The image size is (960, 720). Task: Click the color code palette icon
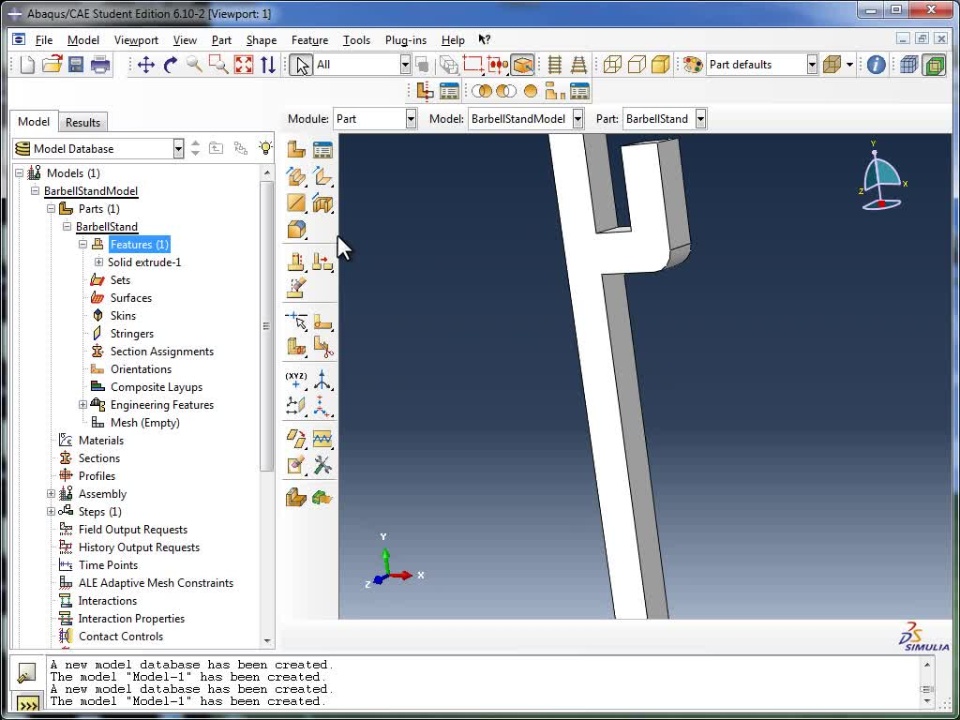click(x=693, y=65)
